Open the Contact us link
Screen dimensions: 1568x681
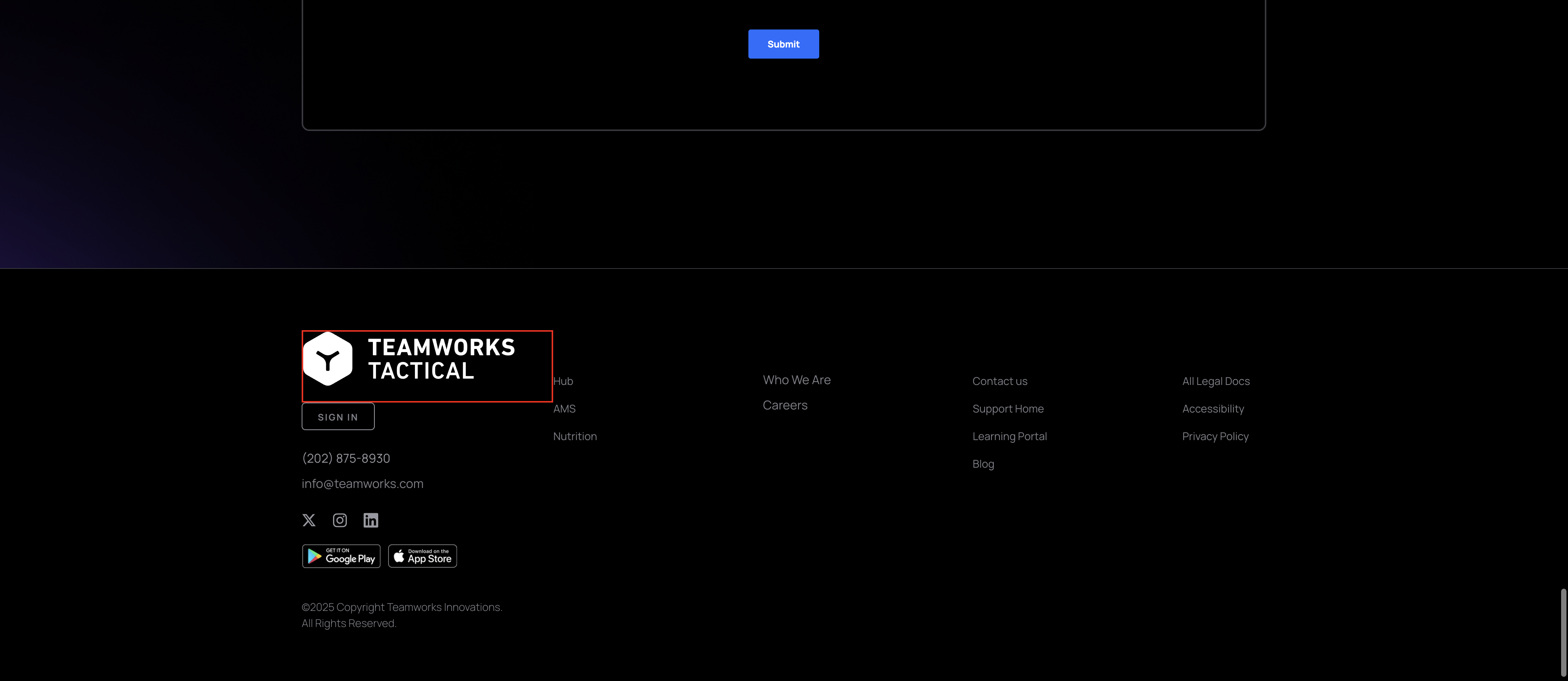pyautogui.click(x=1000, y=381)
